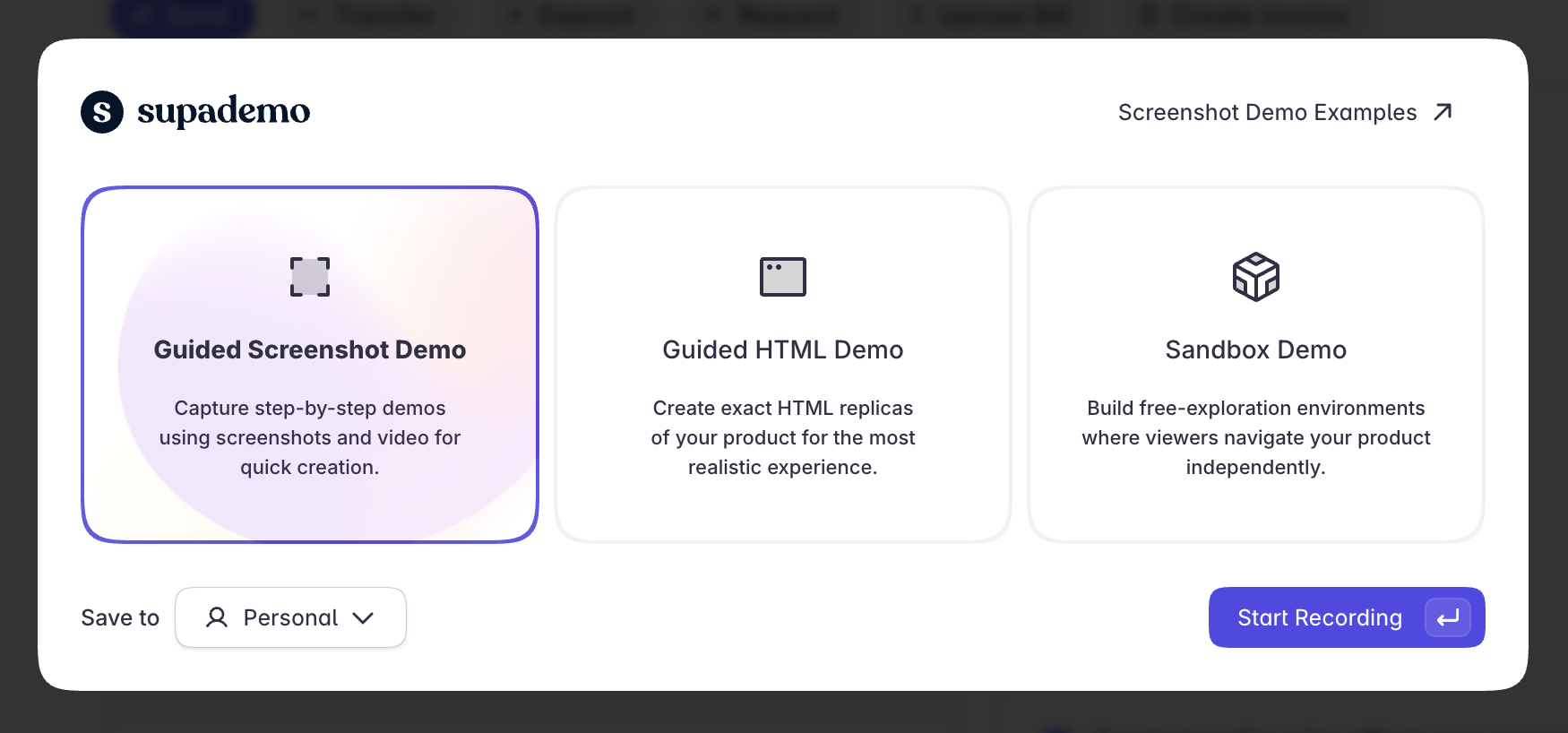The image size is (1568, 733).
Task: Click the Enter key icon on Start Recording
Action: click(1447, 617)
